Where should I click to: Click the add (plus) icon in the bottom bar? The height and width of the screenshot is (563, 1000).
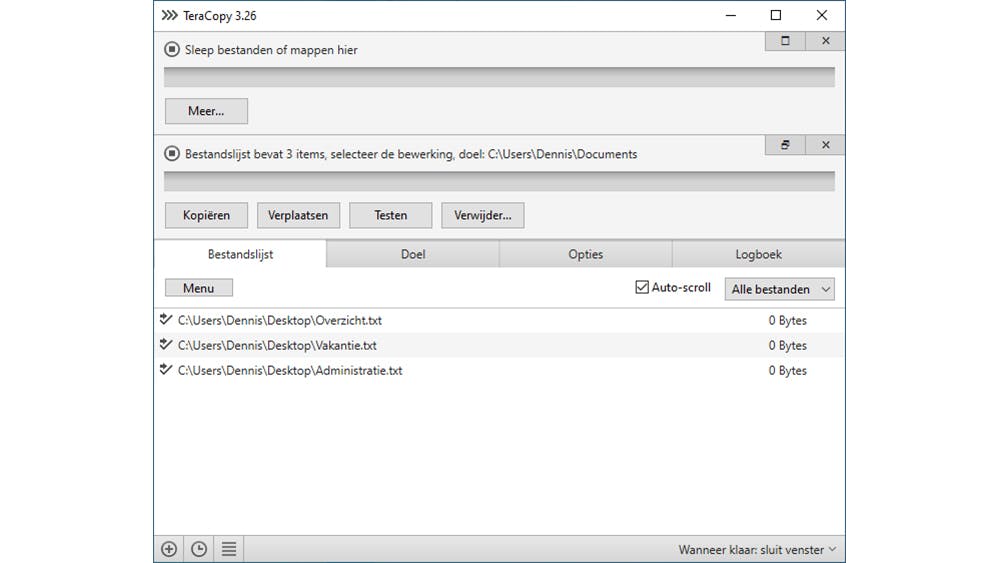pyautogui.click(x=169, y=549)
